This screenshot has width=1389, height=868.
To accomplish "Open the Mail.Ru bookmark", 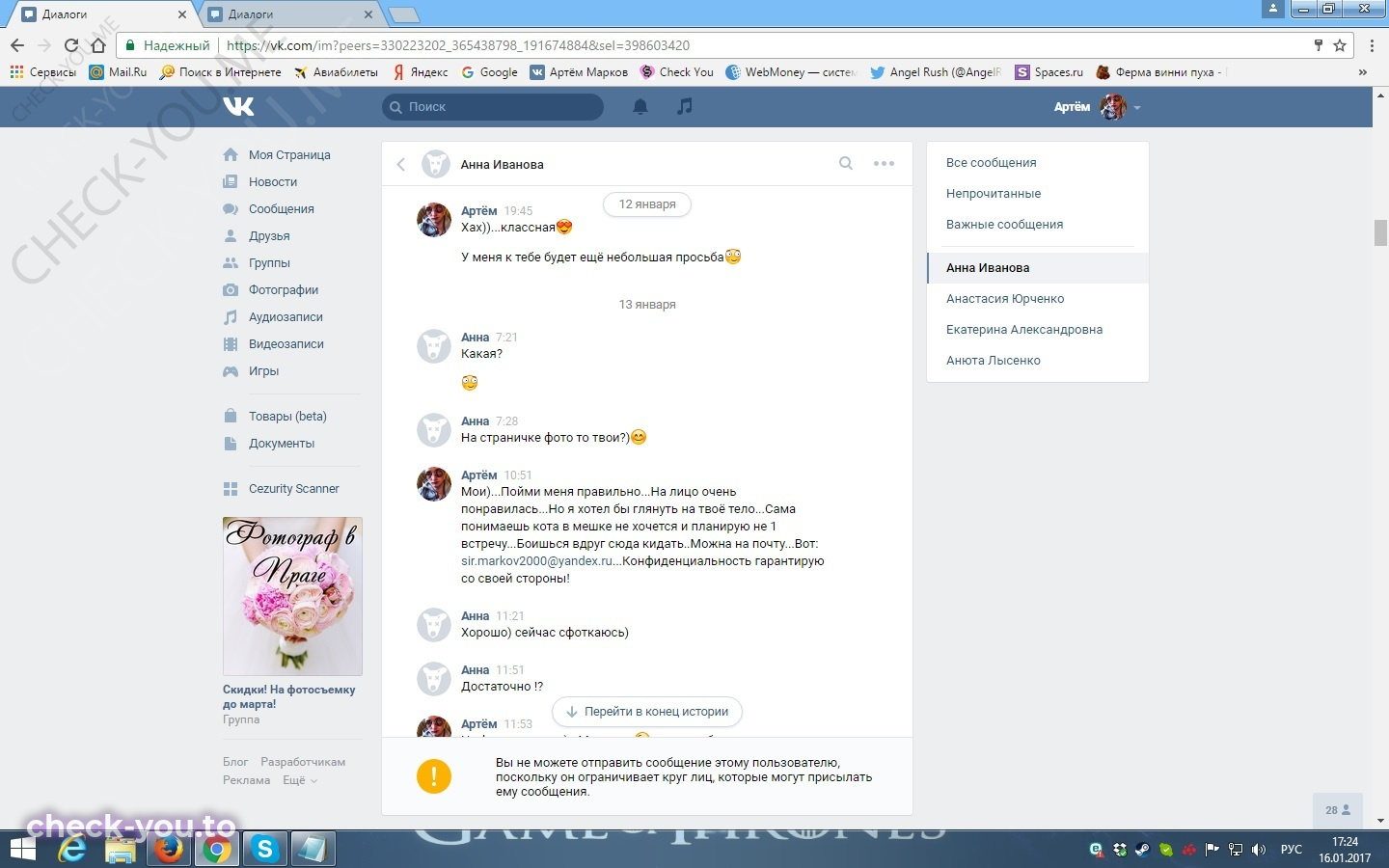I will [x=119, y=71].
